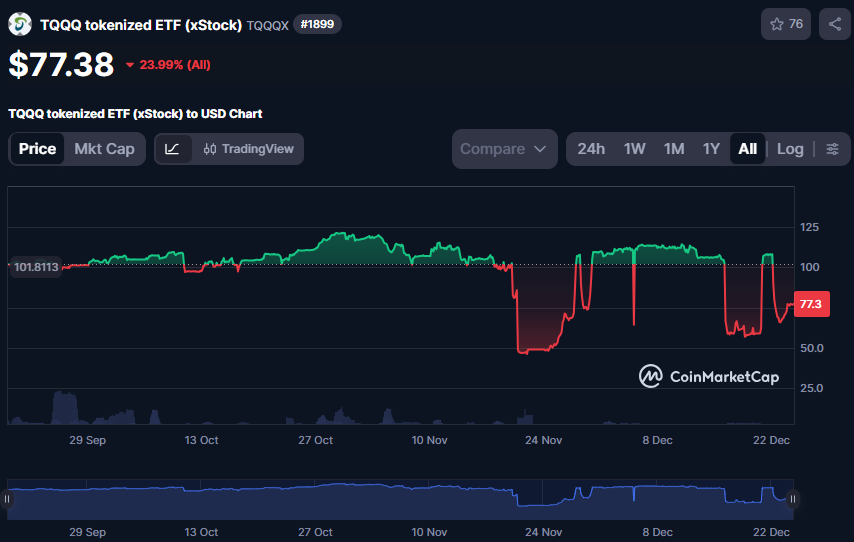The width and height of the screenshot is (854, 542).
Task: Toggle the Log scale option
Action: [790, 149]
